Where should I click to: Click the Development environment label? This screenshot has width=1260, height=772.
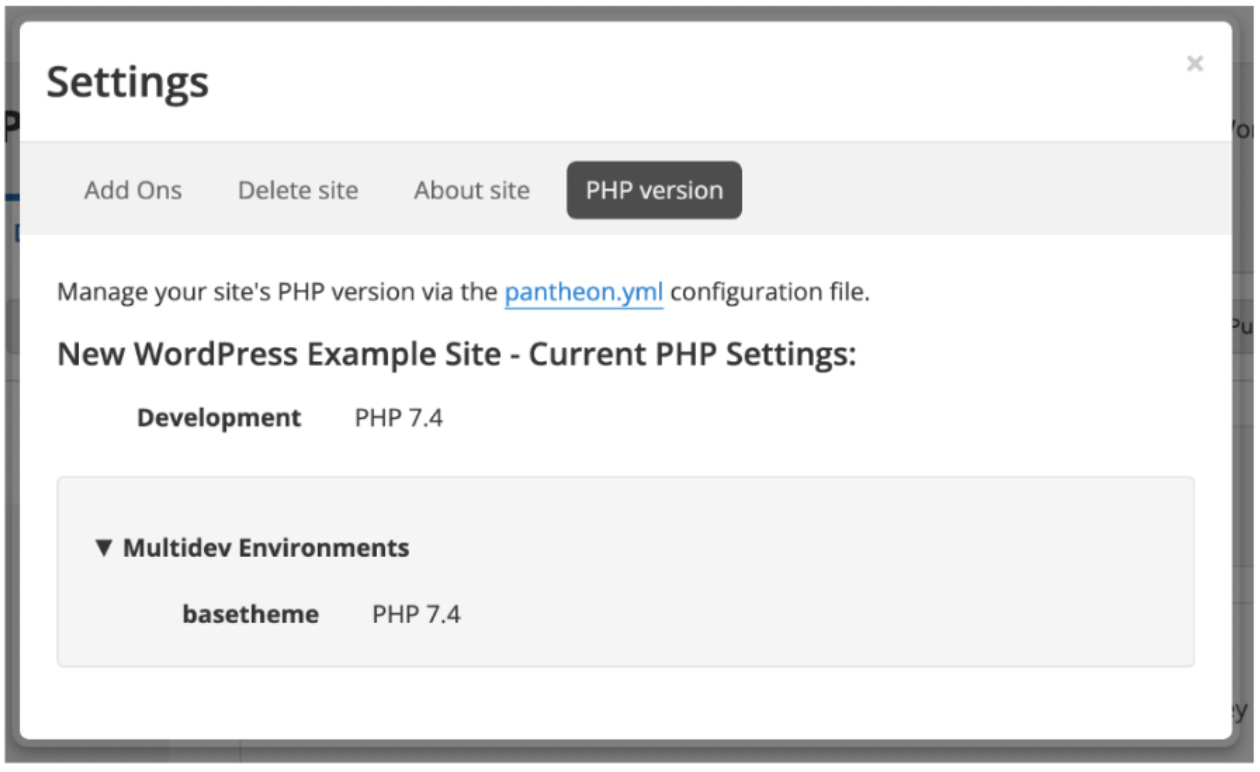[219, 418]
